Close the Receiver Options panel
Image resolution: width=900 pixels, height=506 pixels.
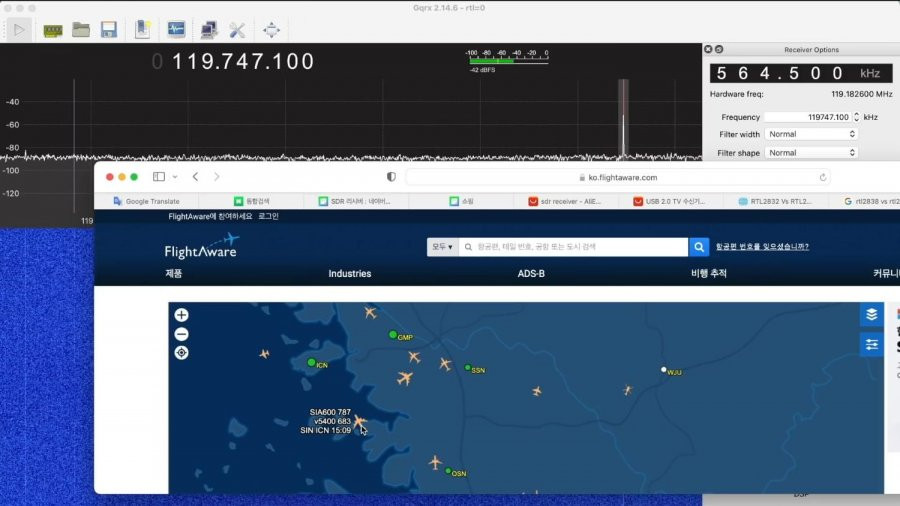click(708, 49)
